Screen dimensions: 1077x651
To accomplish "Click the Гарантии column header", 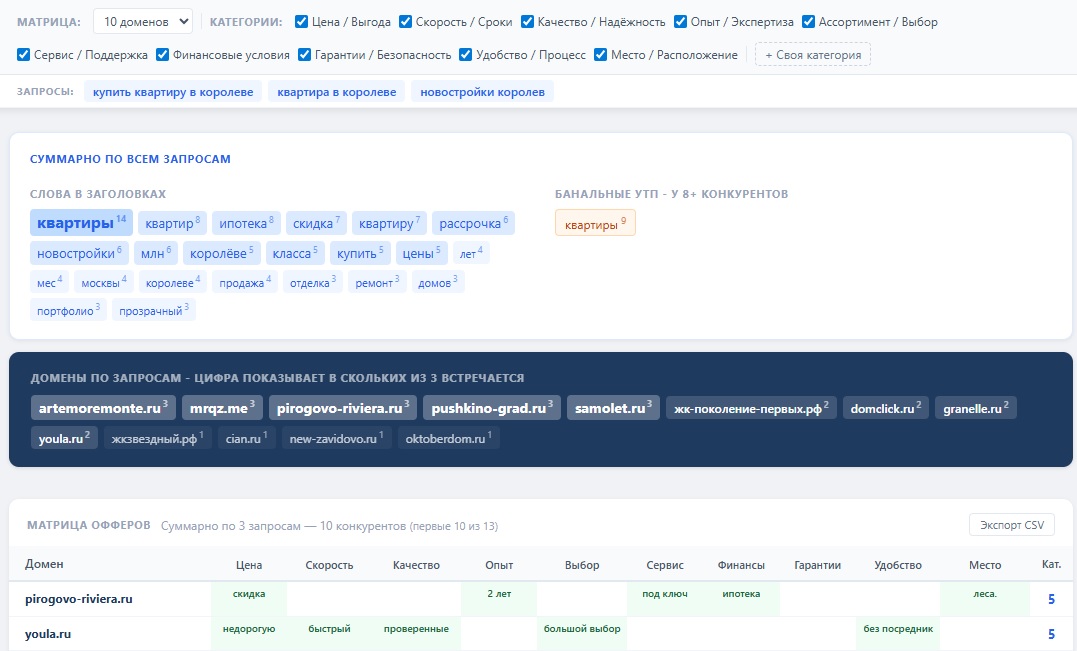I will point(817,564).
